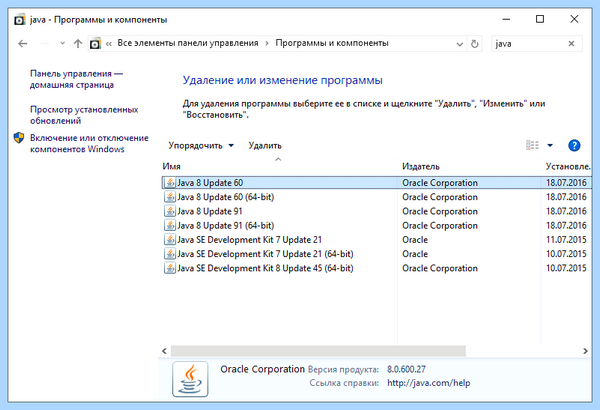Image resolution: width=600 pixels, height=410 pixels.
Task: Select 'Java 8 Update 60 (64-bit)' entry
Action: point(225,197)
